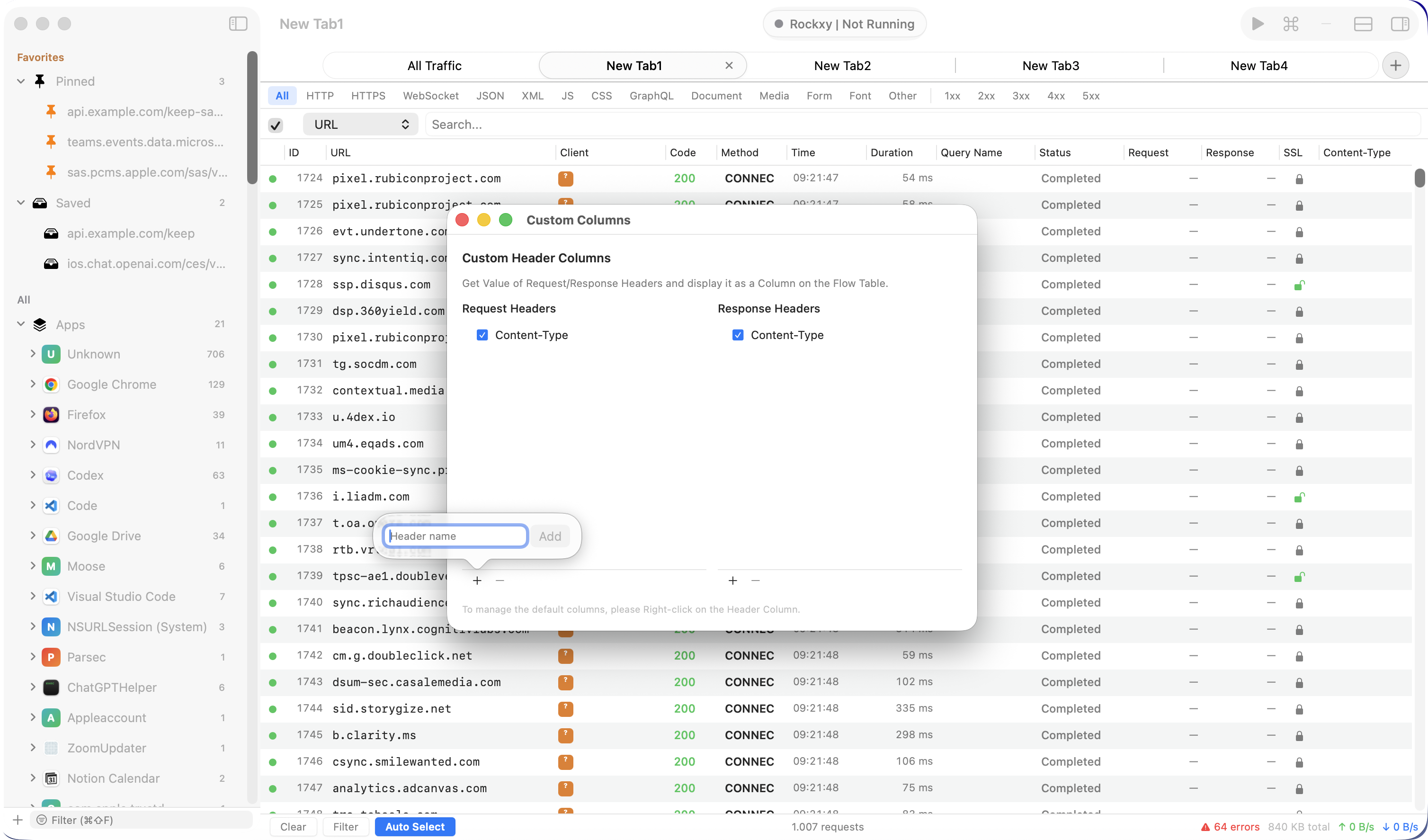Click the lock SSL icon for row 1724

(x=1299, y=179)
